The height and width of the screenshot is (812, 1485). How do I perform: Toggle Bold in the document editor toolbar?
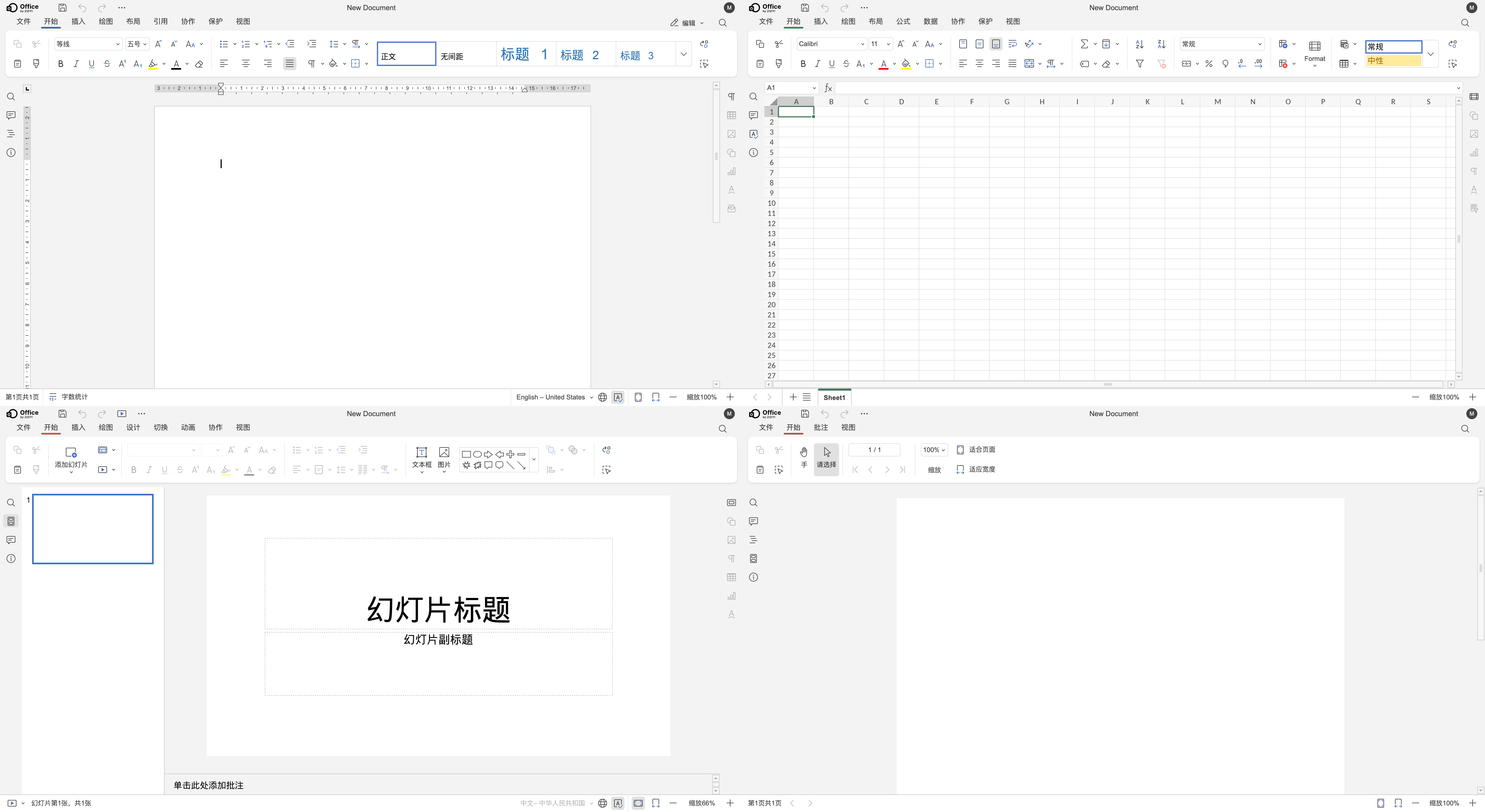61,64
